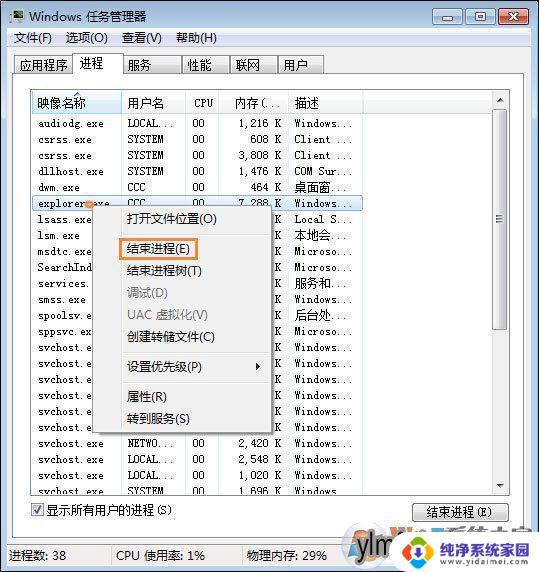The width and height of the screenshot is (539, 572).
Task: Select the dllhost.exe process row
Action: coord(197,171)
